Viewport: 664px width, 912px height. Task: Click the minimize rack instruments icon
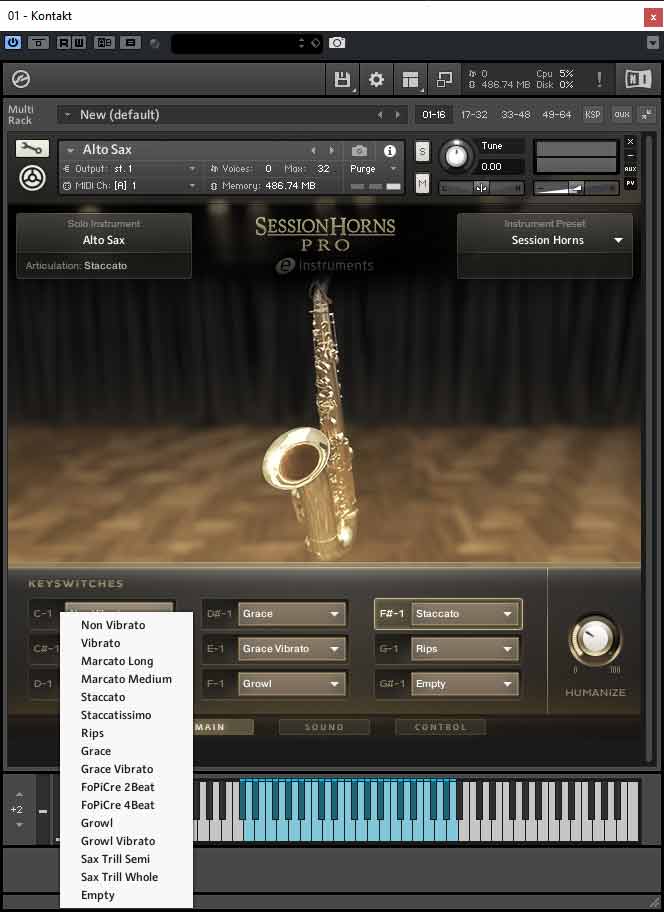point(647,115)
